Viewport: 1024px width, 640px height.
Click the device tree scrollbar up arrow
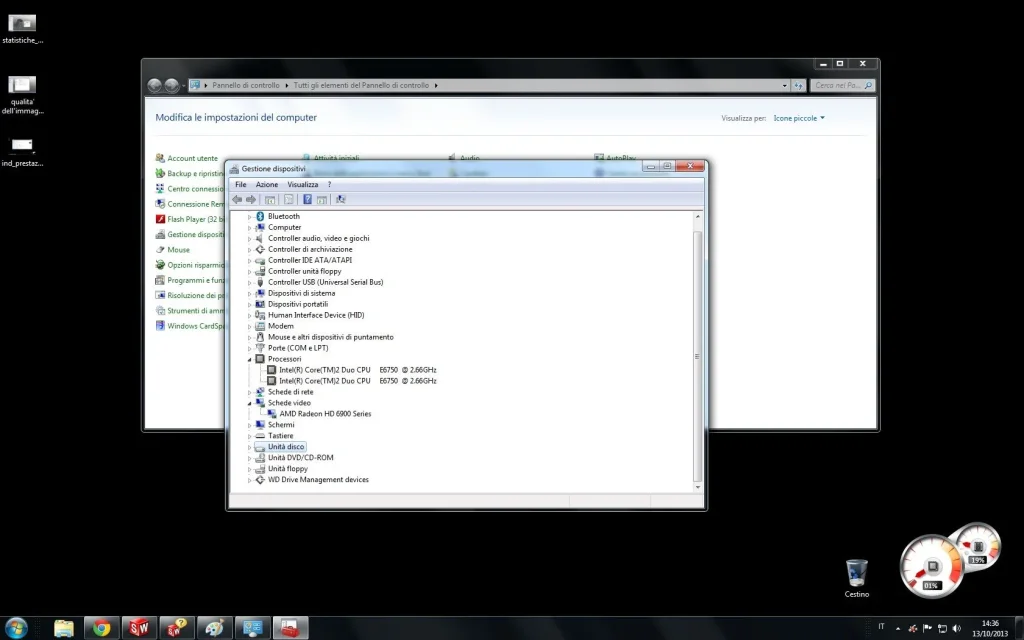pos(697,216)
